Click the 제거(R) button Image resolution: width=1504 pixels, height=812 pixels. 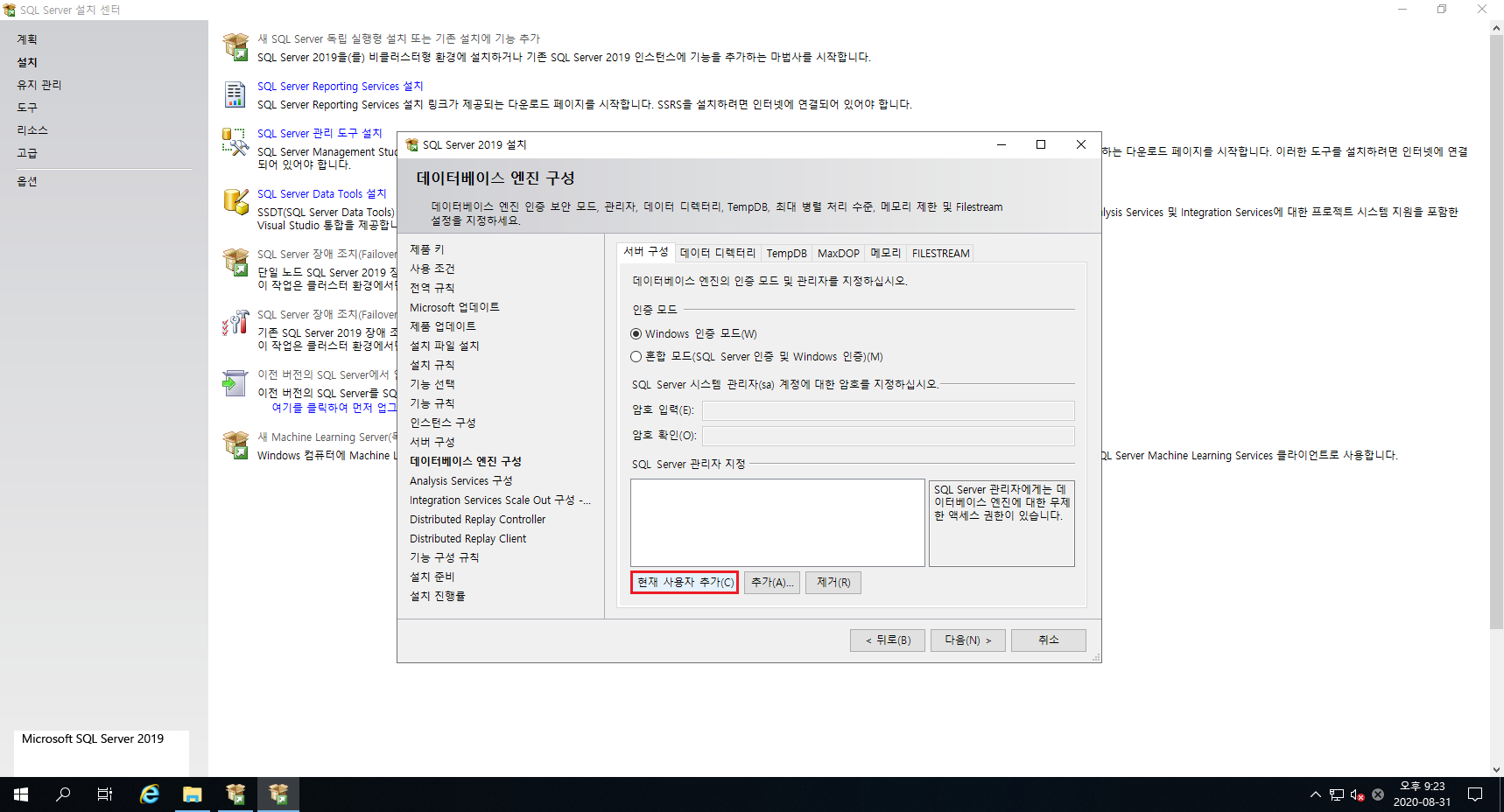click(x=833, y=582)
